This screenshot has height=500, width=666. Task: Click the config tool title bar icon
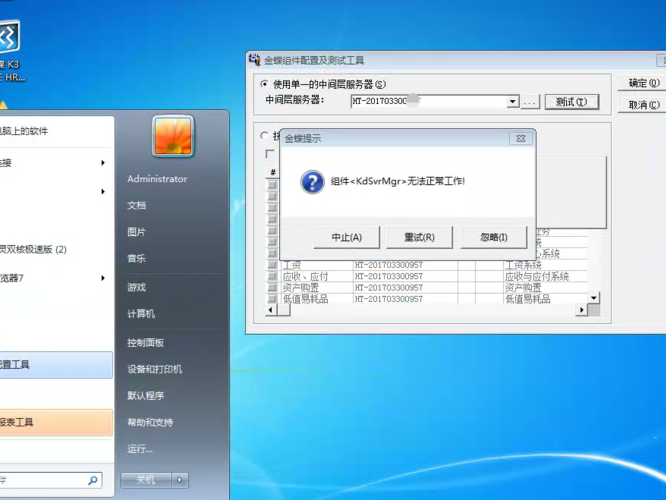coord(254,60)
